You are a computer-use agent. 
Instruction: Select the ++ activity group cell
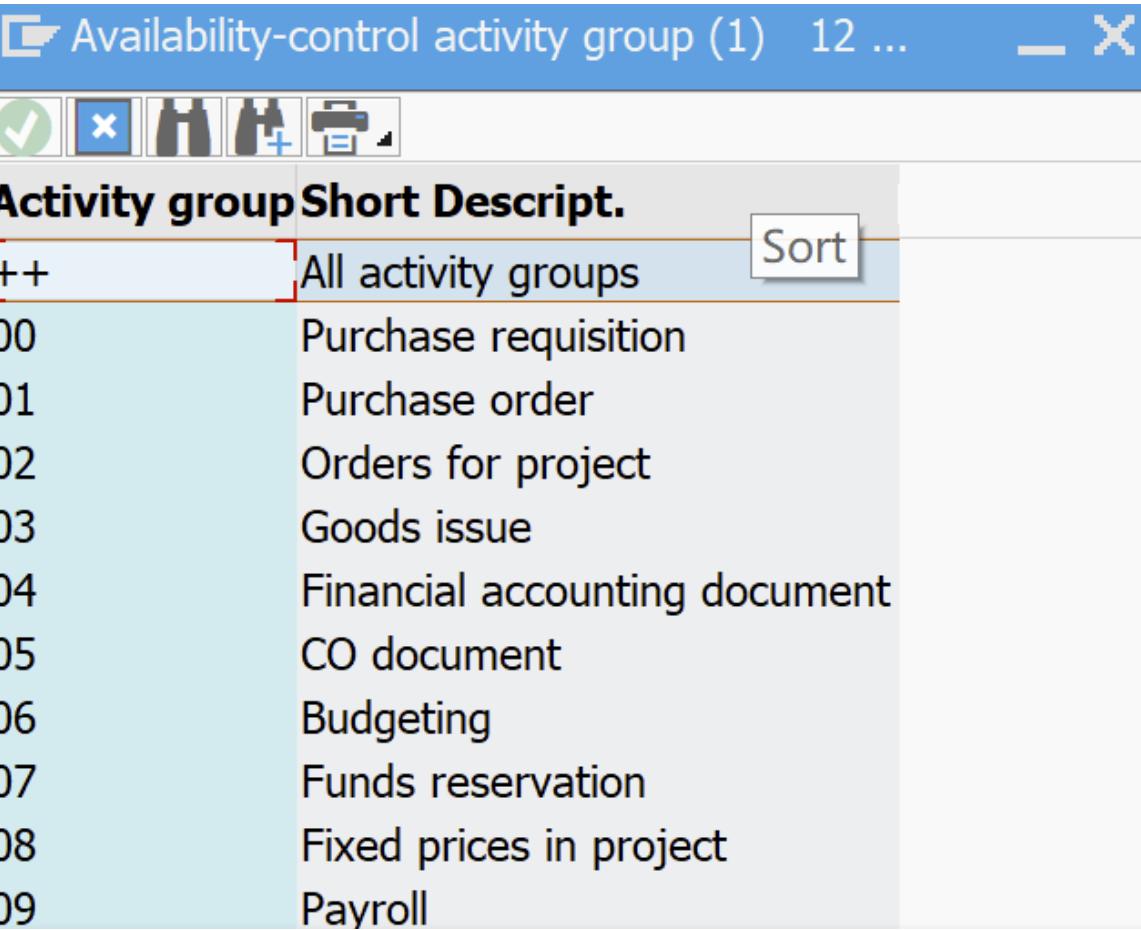point(147,271)
